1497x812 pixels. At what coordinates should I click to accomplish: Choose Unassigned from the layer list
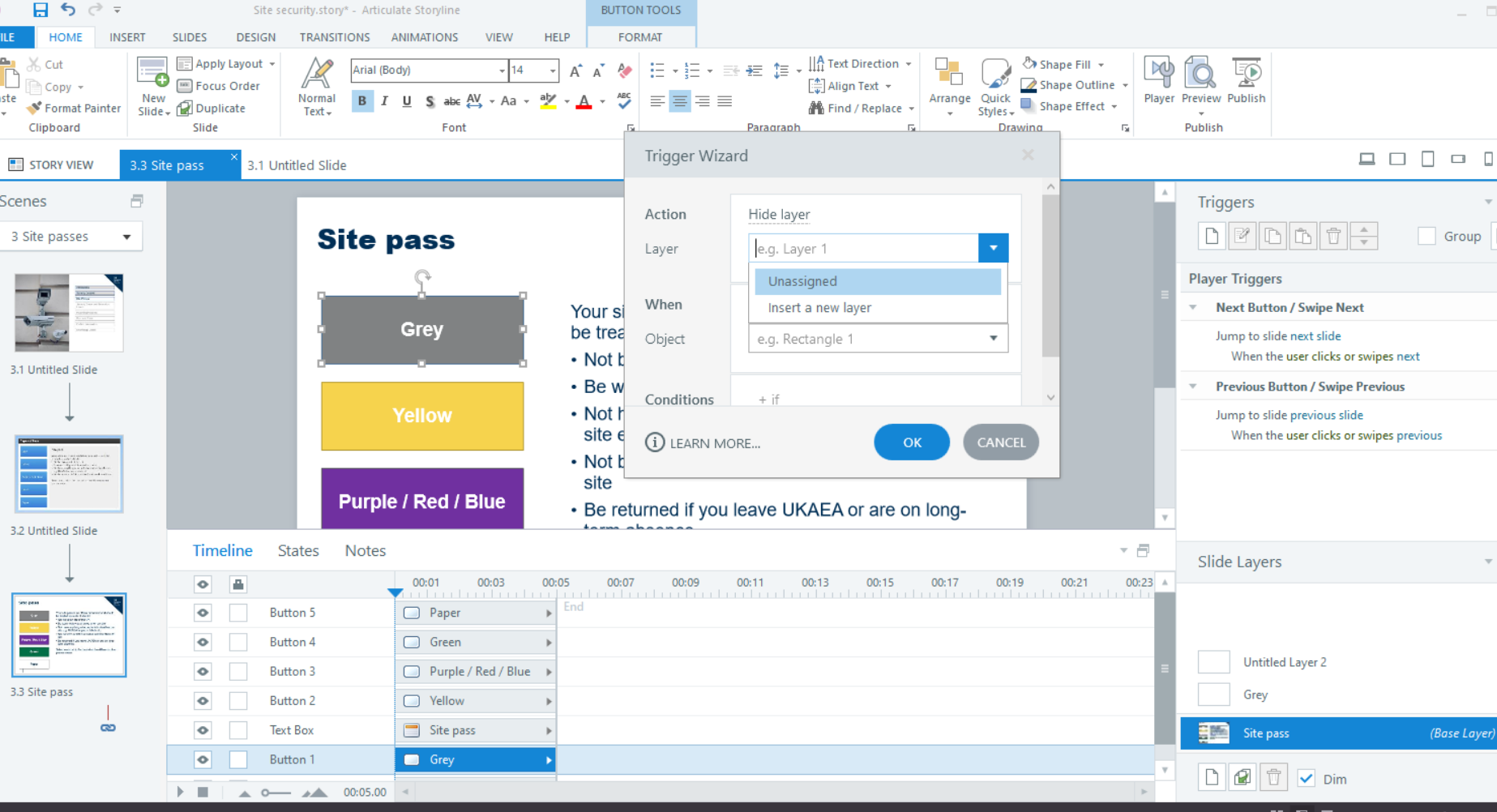click(x=878, y=281)
